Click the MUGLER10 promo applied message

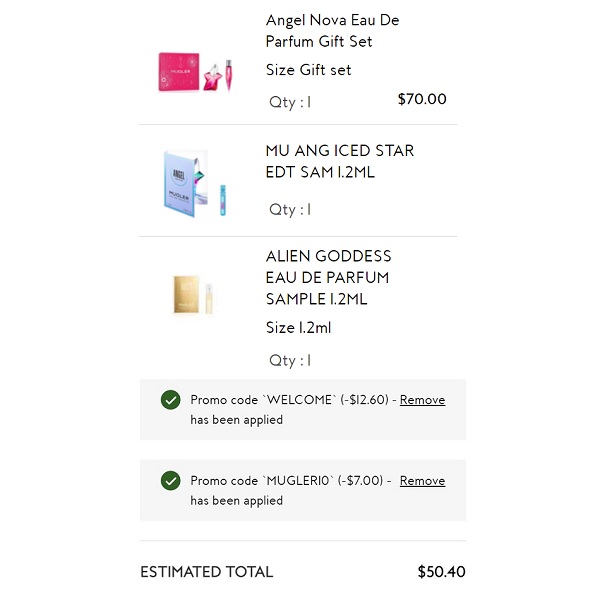pos(288,490)
